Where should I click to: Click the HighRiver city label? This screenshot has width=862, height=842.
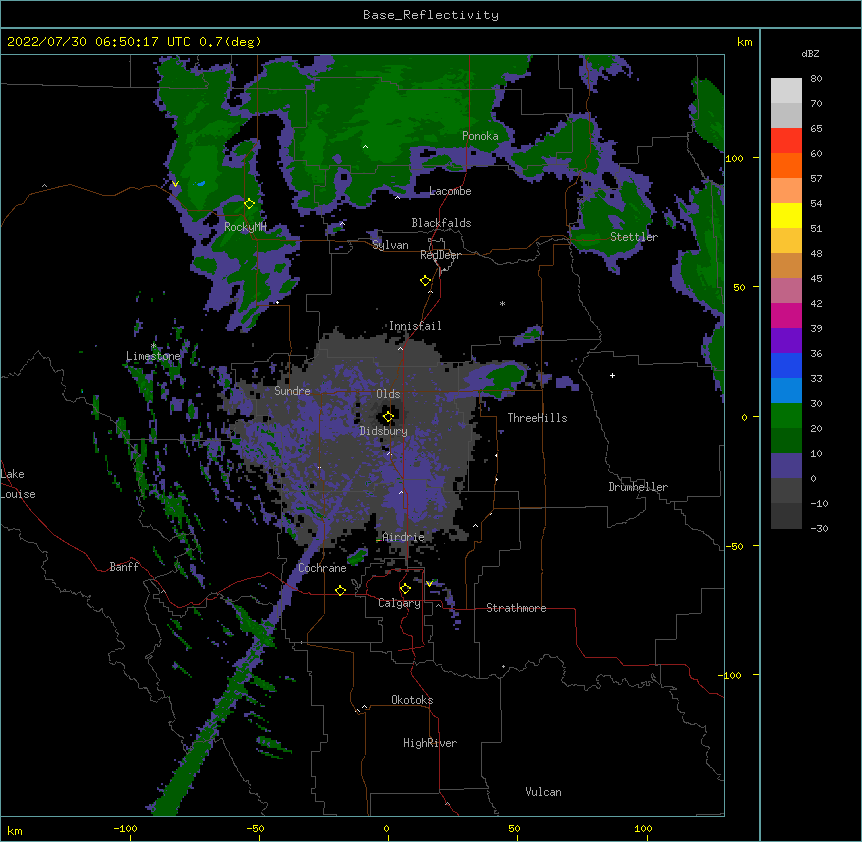tap(429, 743)
